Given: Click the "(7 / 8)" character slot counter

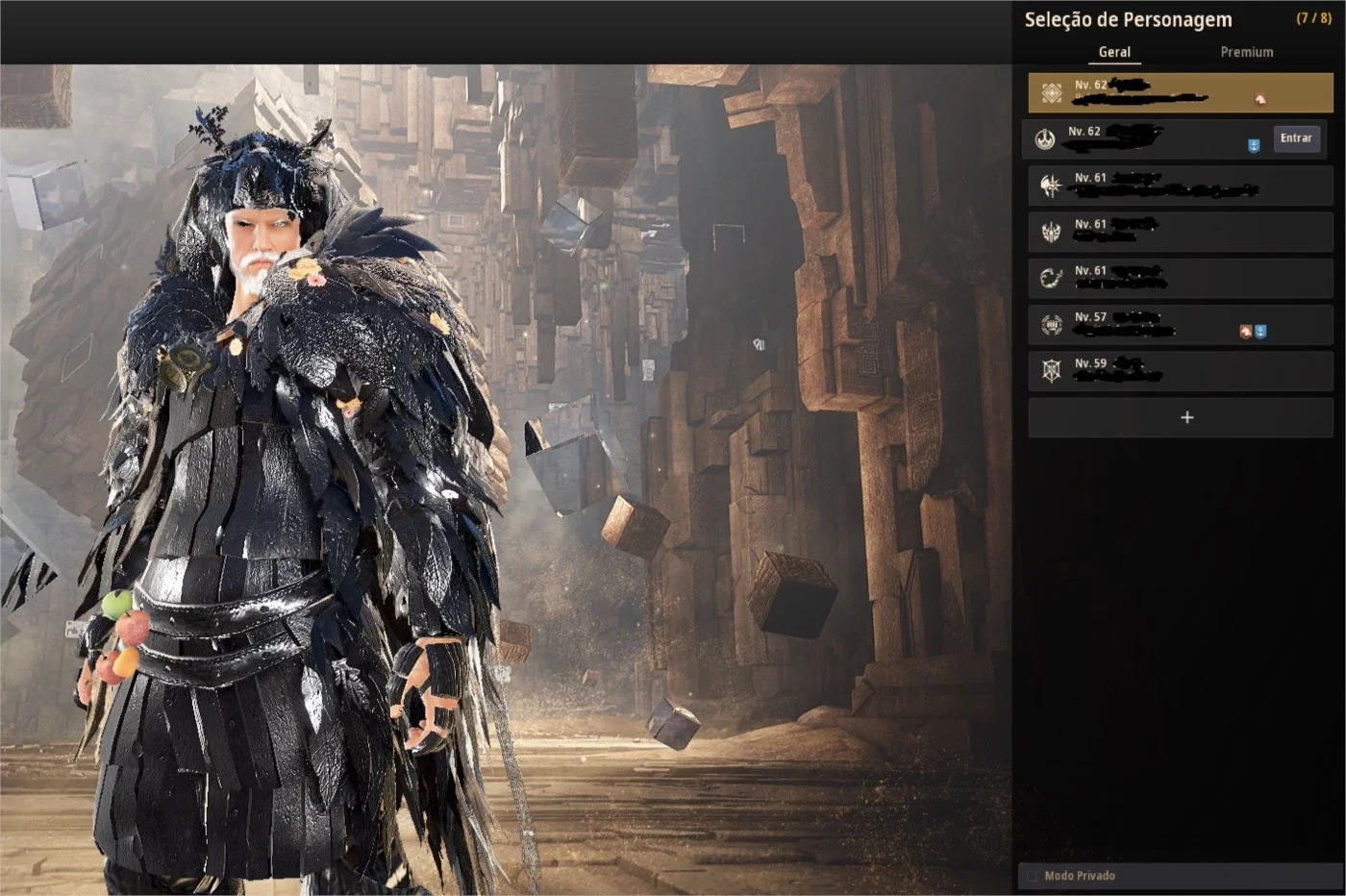Looking at the screenshot, I should (x=1313, y=18).
